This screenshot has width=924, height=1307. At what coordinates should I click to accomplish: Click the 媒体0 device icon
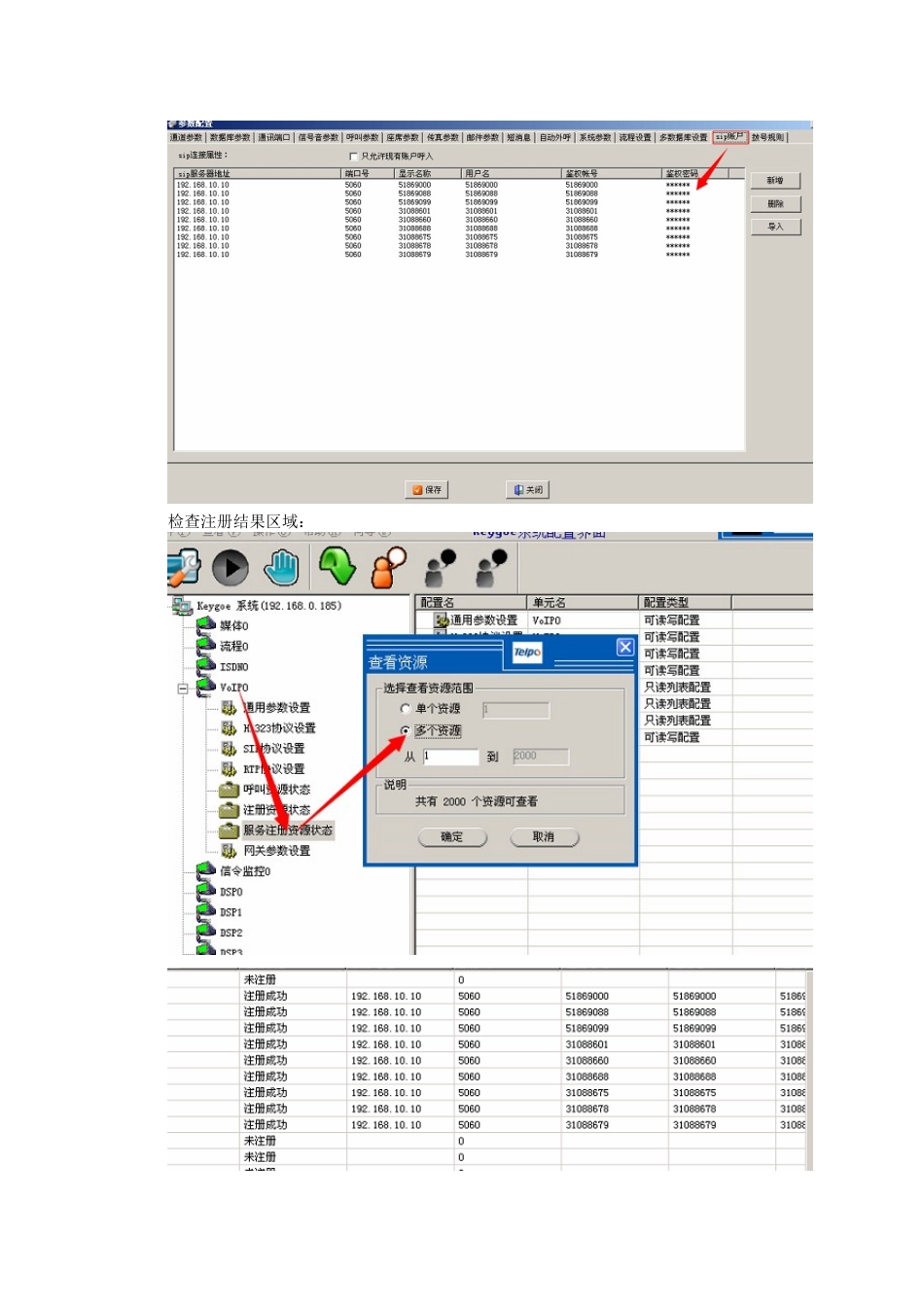(205, 625)
